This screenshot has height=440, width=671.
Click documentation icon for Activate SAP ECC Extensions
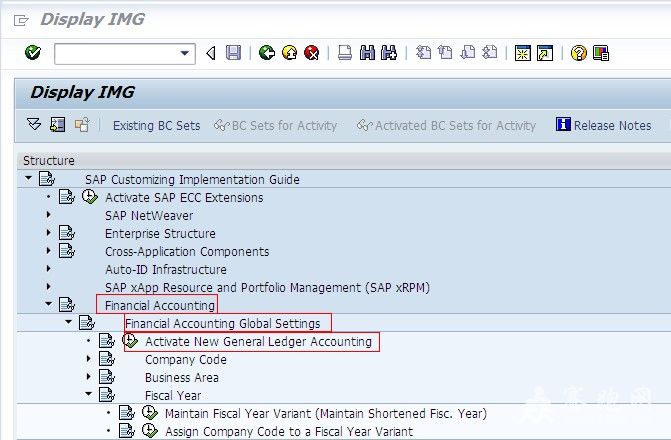(67, 196)
